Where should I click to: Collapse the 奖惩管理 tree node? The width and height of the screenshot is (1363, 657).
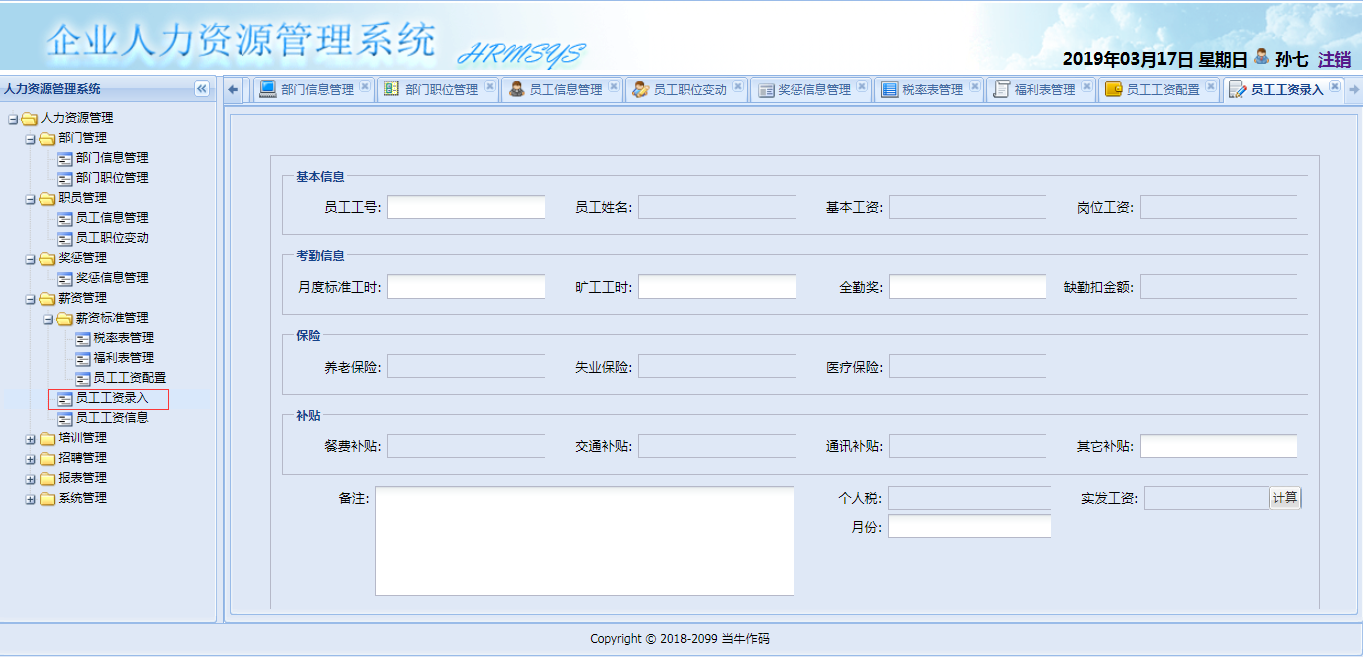pos(30,258)
